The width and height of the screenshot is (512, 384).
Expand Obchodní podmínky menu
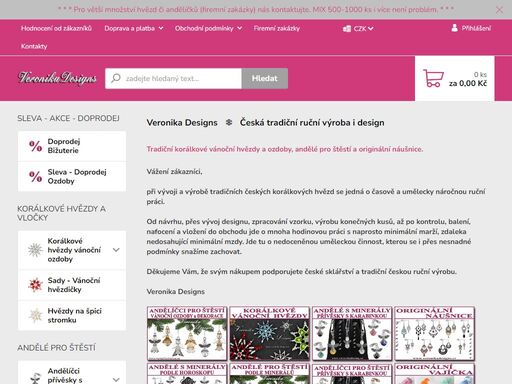[208, 28]
